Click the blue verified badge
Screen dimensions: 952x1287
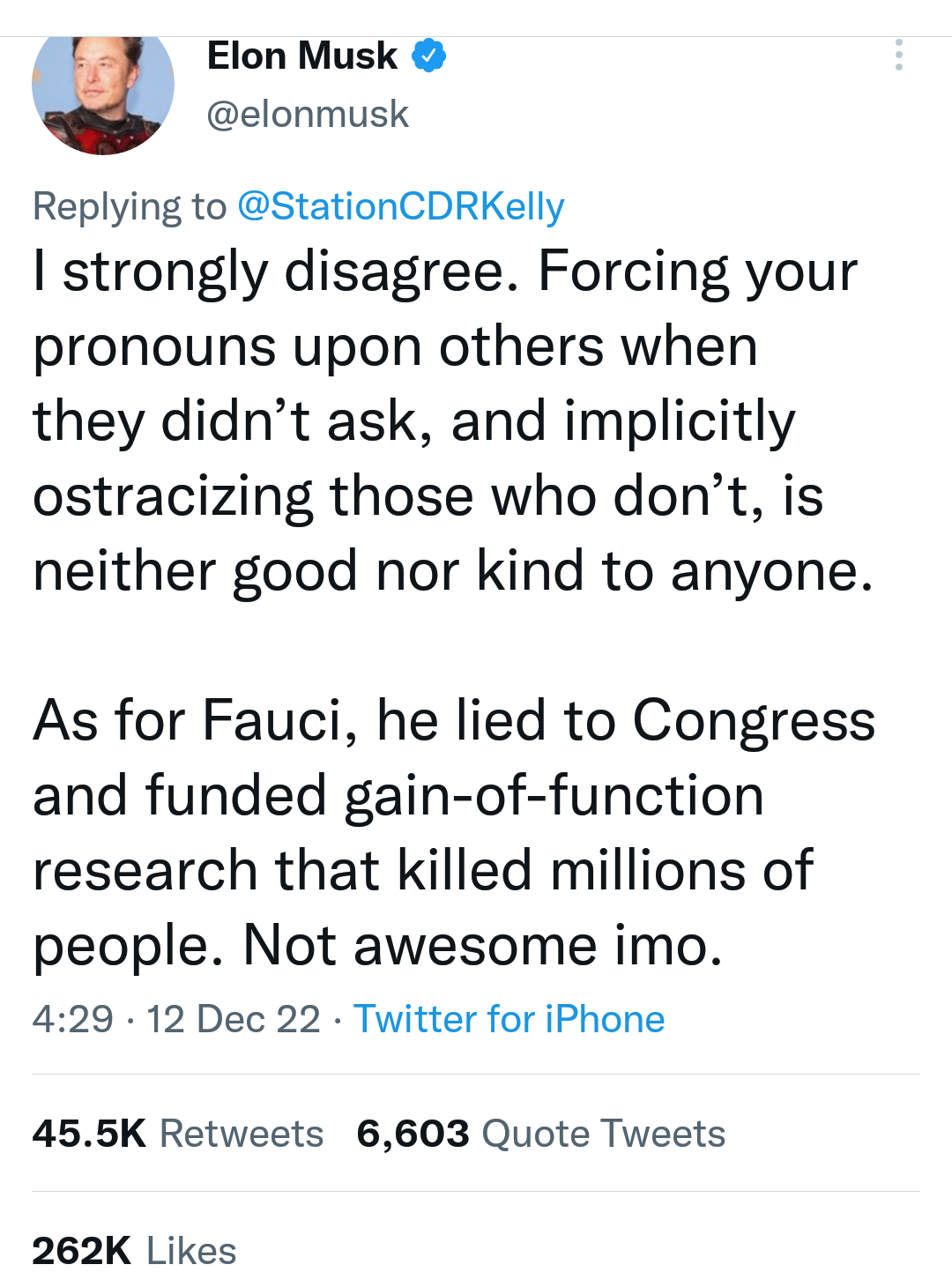[429, 56]
